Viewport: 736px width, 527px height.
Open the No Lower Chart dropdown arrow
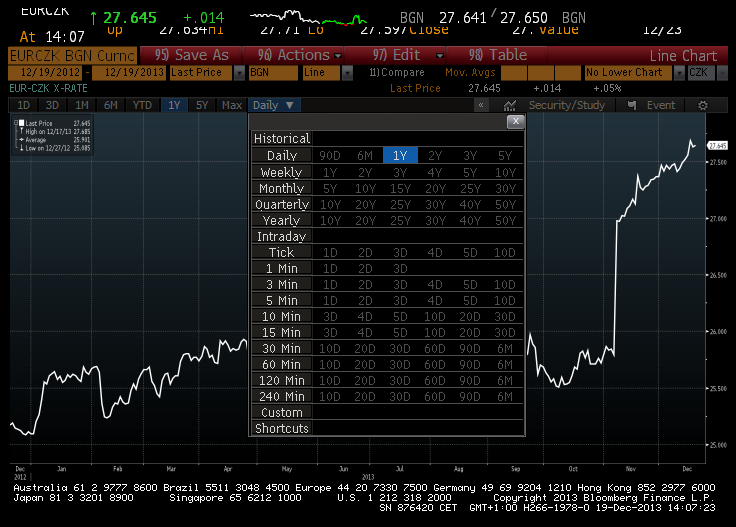(679, 73)
